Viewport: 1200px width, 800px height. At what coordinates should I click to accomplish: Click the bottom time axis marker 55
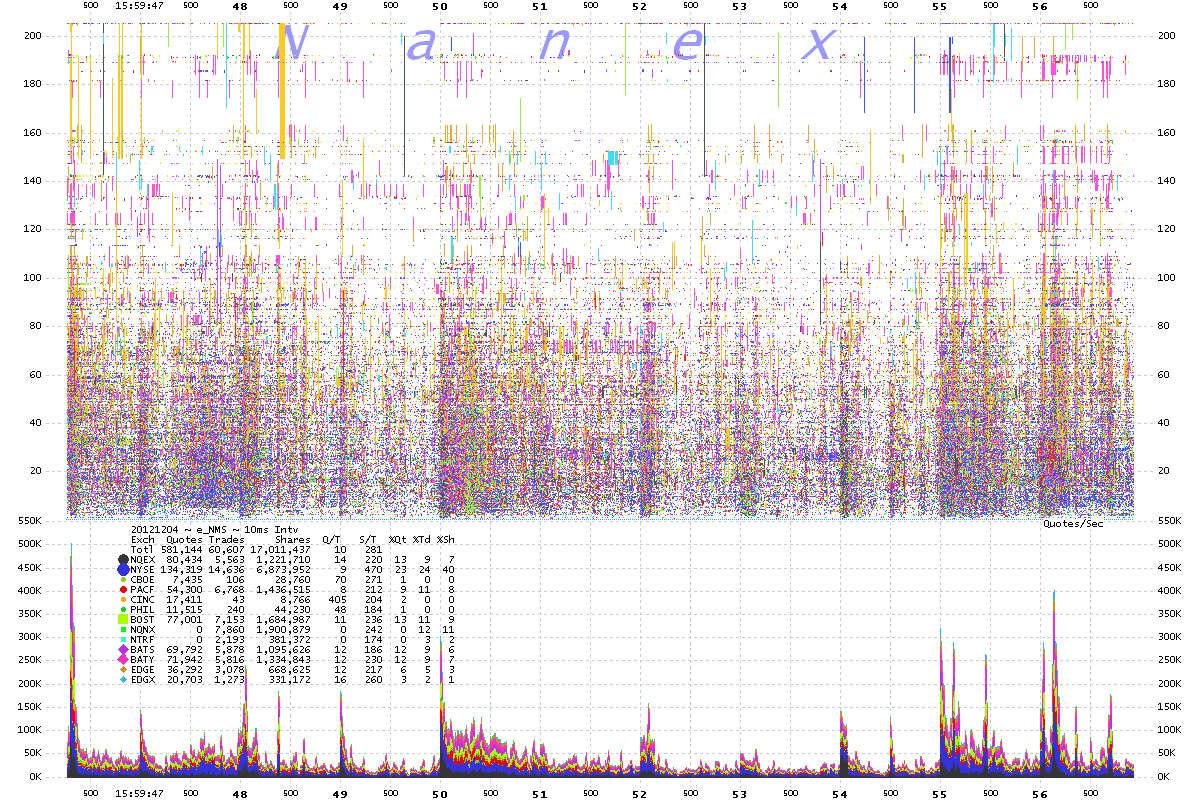coord(939,793)
